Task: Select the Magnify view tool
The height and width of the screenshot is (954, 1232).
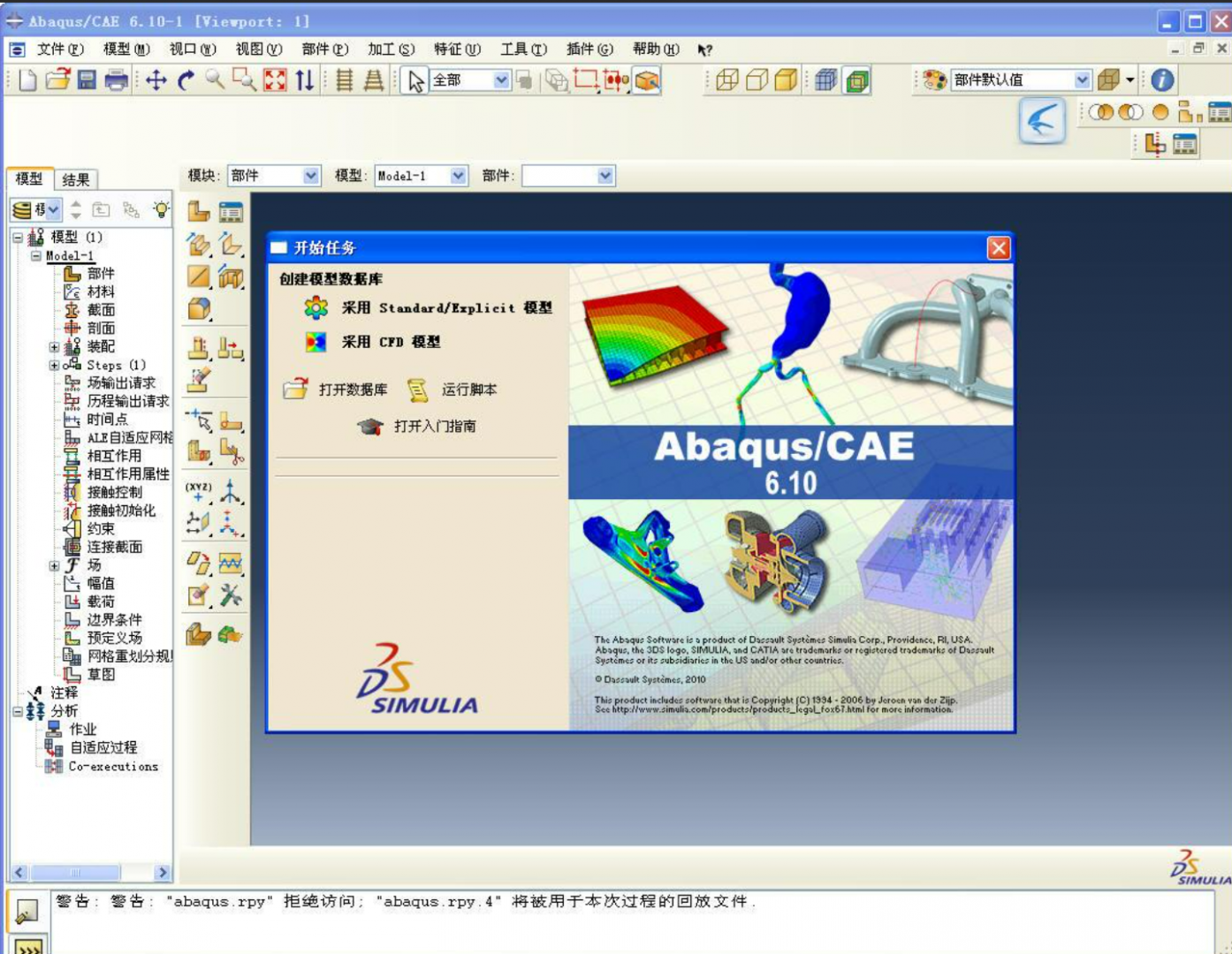Action: coord(215,80)
